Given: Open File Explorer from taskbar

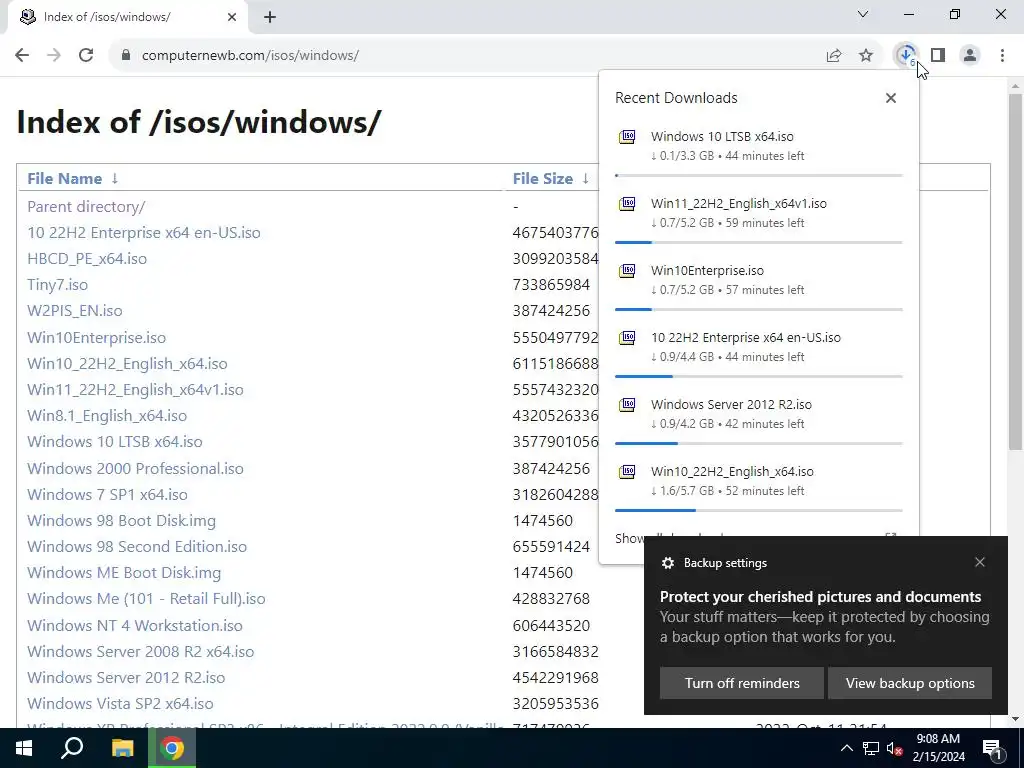Looking at the screenshot, I should pos(122,748).
